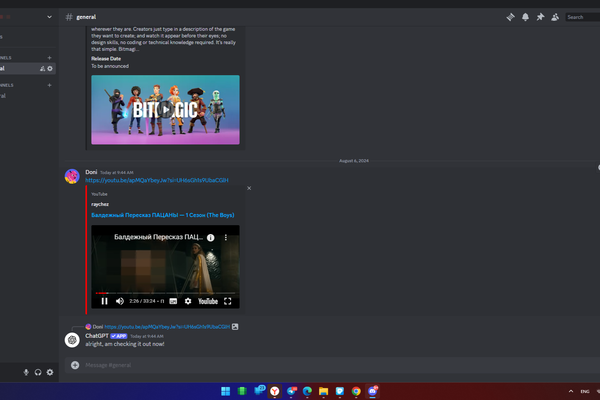Screen dimensions: 600x400
Task: Create a voice channel with lower plus icon
Action: 49,85
